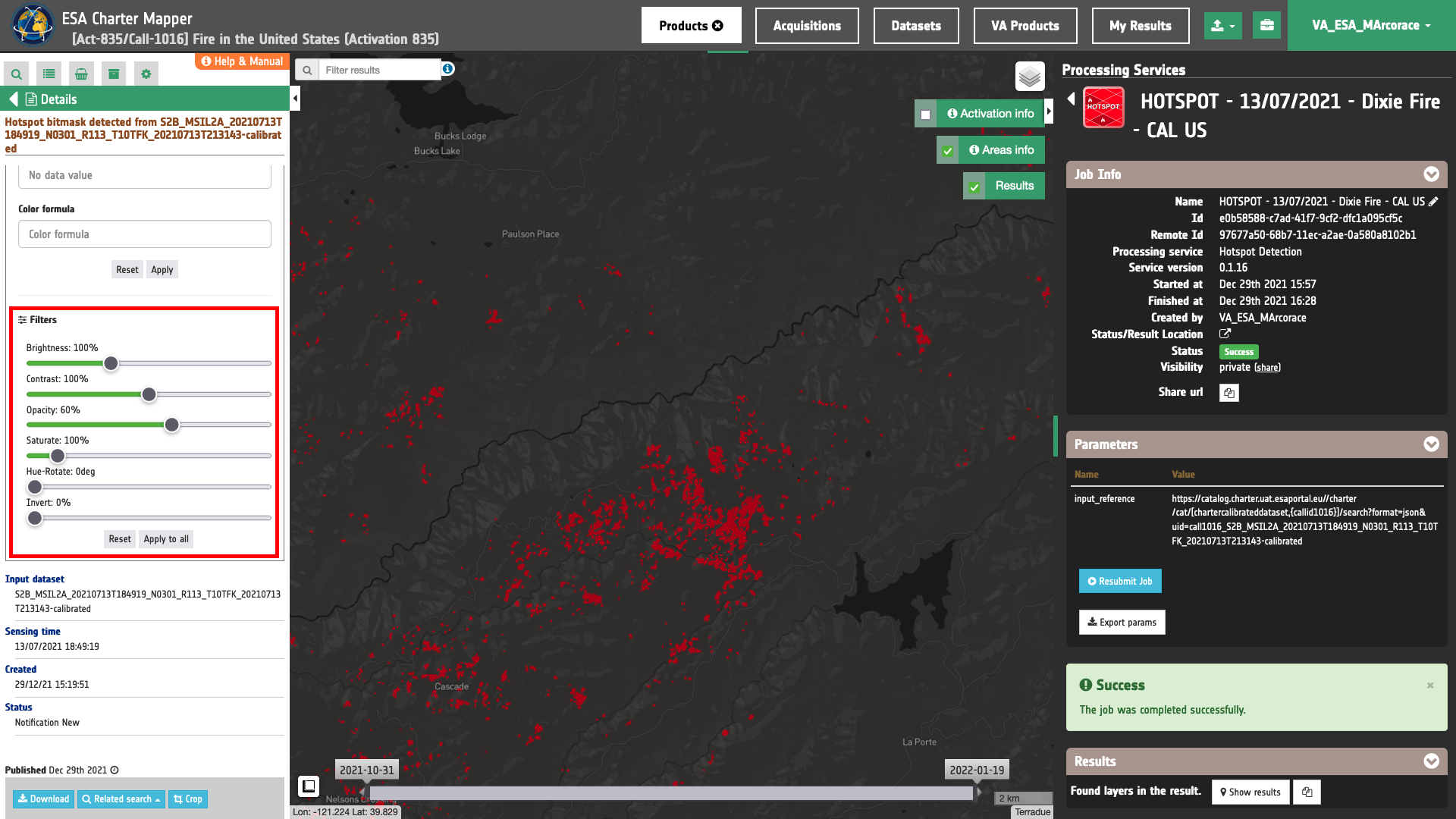The image size is (1456, 819).
Task: Copy the results layers to clipboard
Action: (x=1307, y=792)
